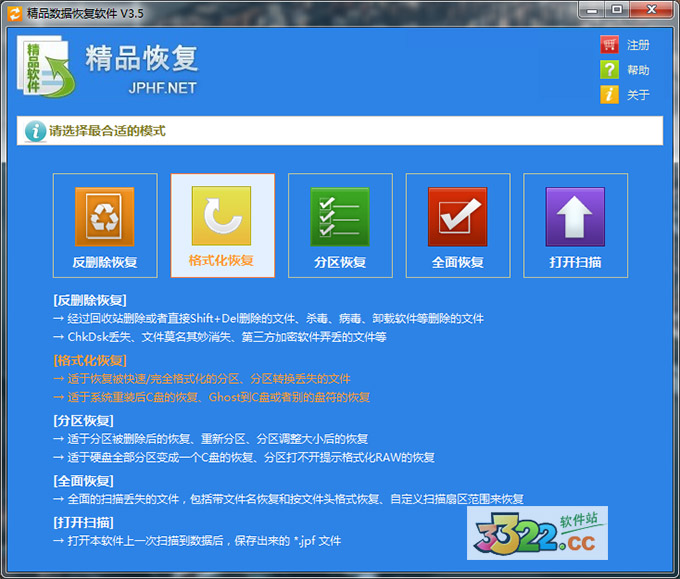
Task: Click the 精品软件 logo icon
Action: point(46,66)
